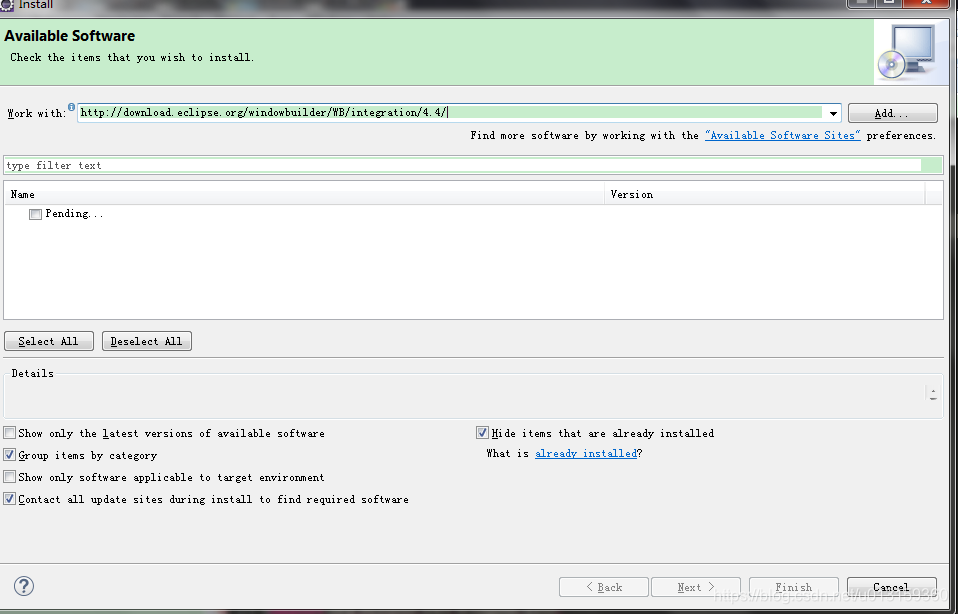This screenshot has height=614, width=958.
Task: Toggle Hide items already installed checkbox
Action: (x=483, y=433)
